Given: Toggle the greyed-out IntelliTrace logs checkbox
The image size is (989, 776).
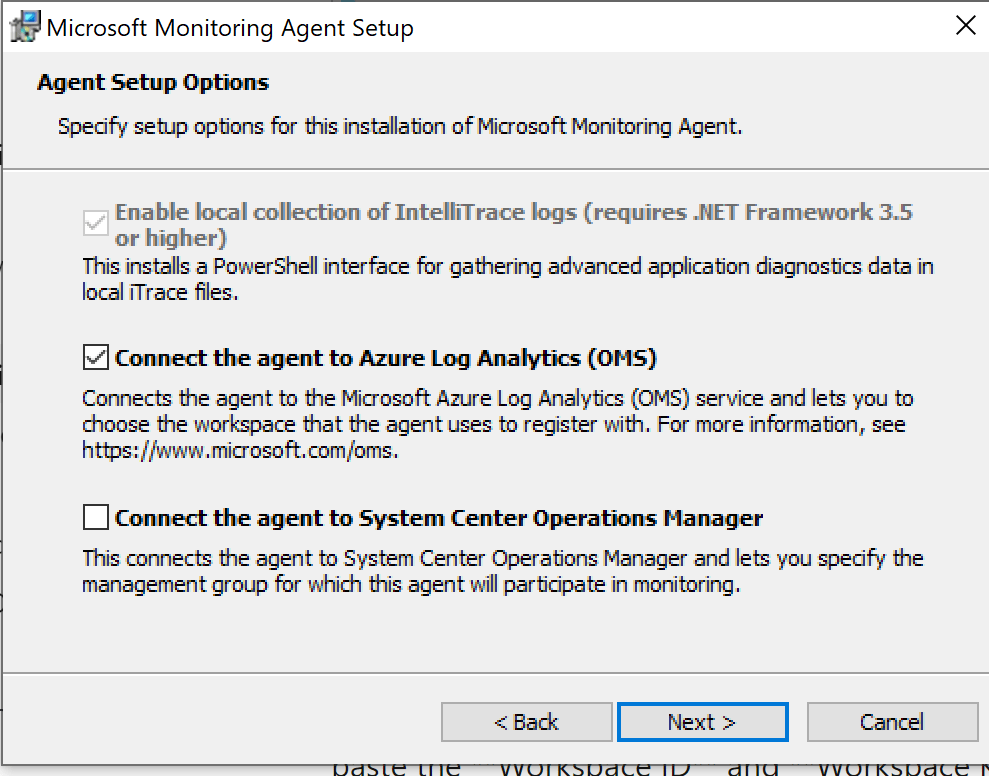Looking at the screenshot, I should coord(96,223).
